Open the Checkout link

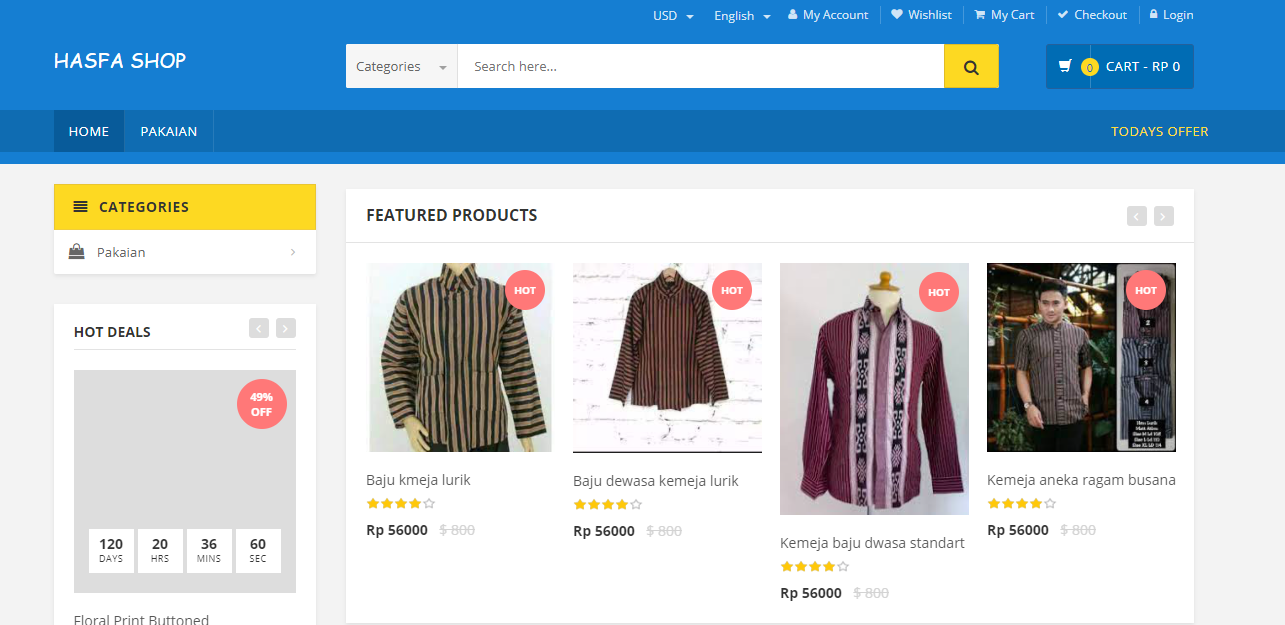pyautogui.click(x=1092, y=15)
